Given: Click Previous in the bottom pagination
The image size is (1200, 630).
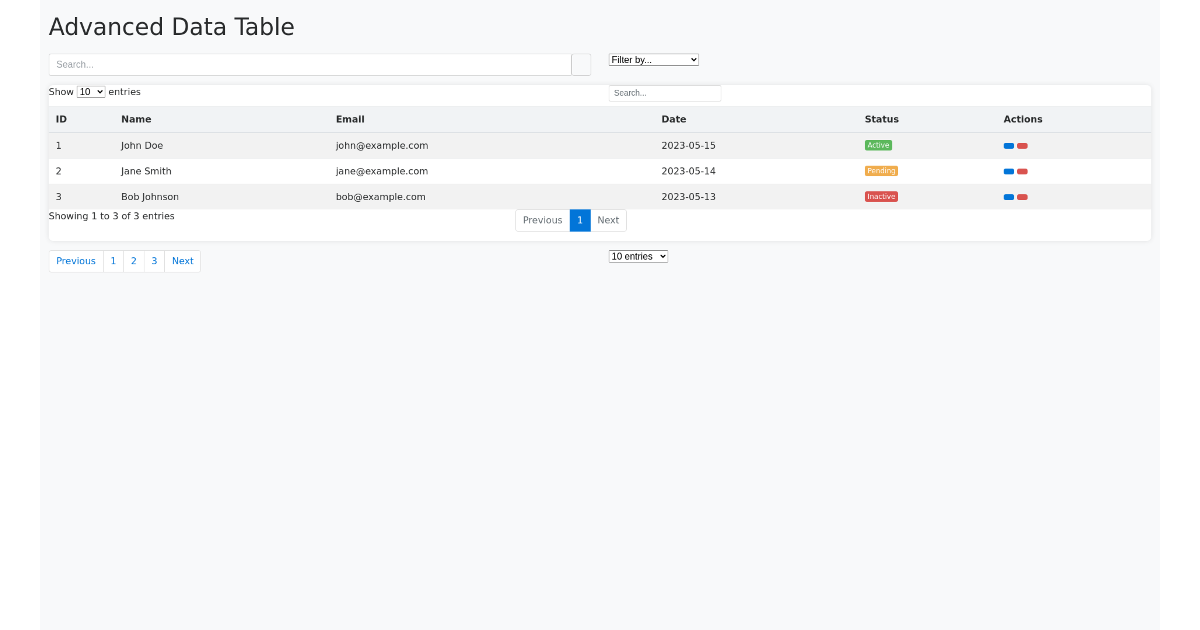Looking at the screenshot, I should coord(75,260).
